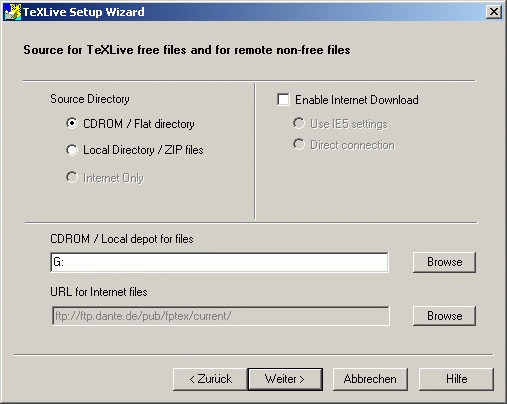Click the 'CDROM / Local depot for files' label
507x404 pixels.
pyautogui.click(x=122, y=239)
